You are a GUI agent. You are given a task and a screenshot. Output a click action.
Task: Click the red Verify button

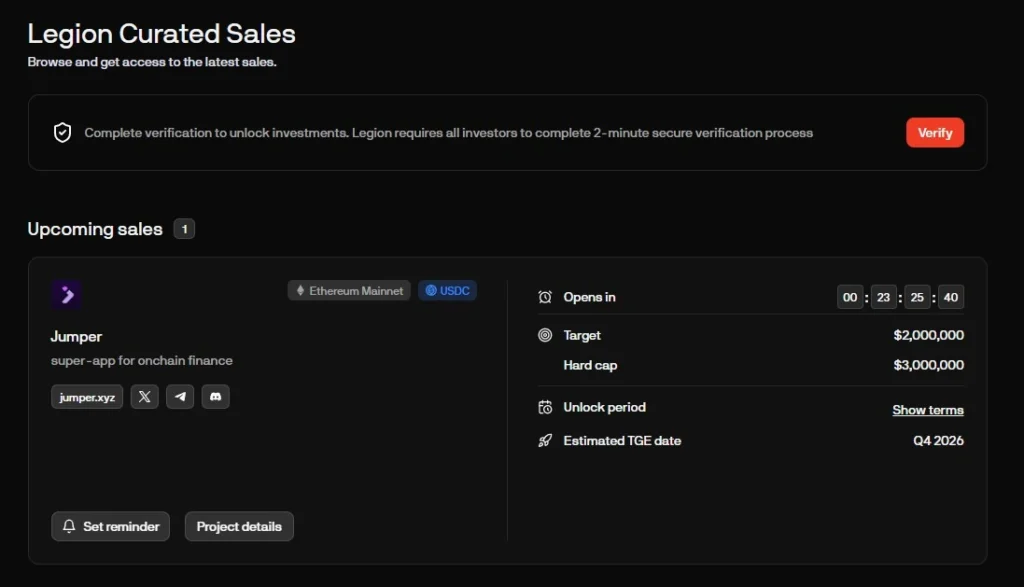(935, 133)
